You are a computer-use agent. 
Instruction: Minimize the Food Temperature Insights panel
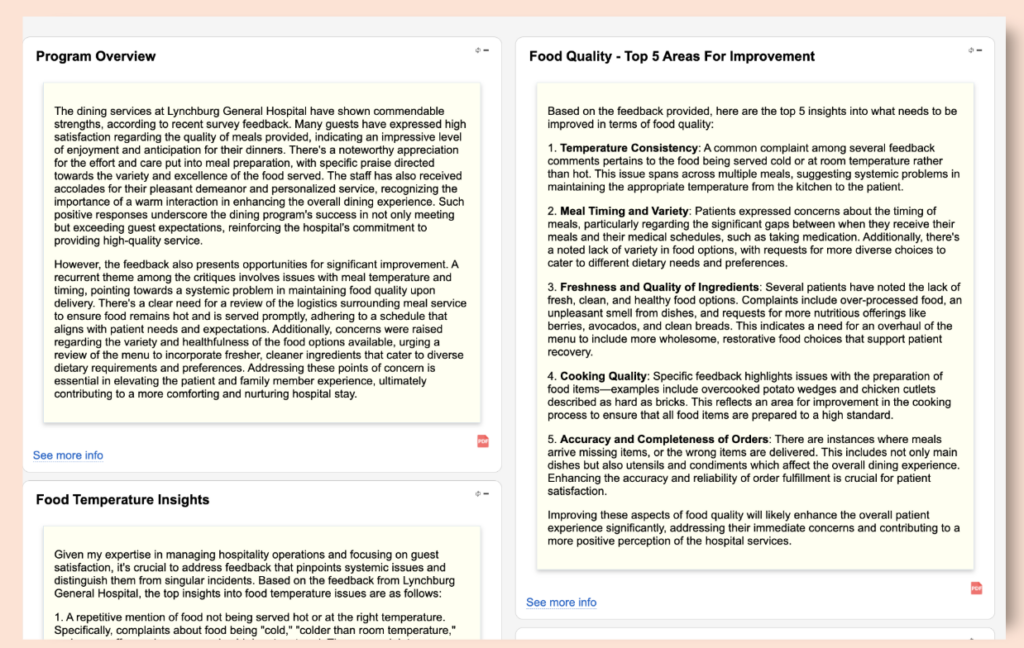point(487,493)
